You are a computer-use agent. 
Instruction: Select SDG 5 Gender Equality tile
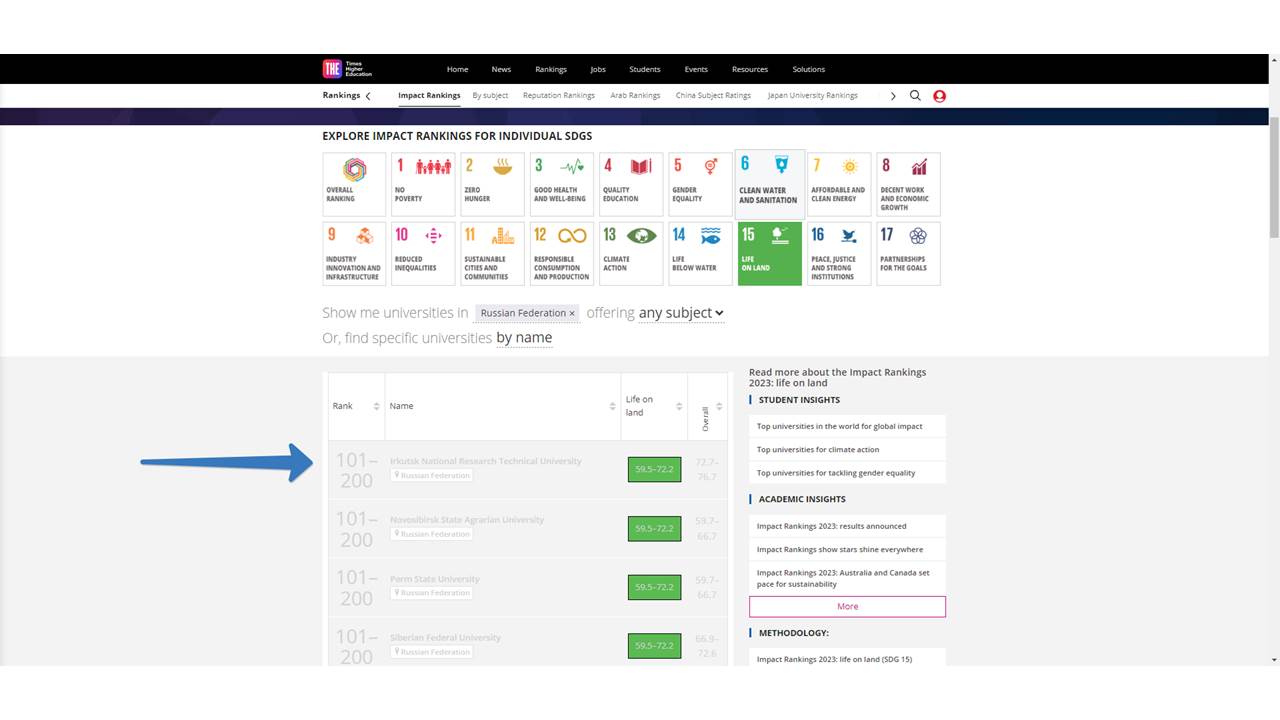pos(700,184)
